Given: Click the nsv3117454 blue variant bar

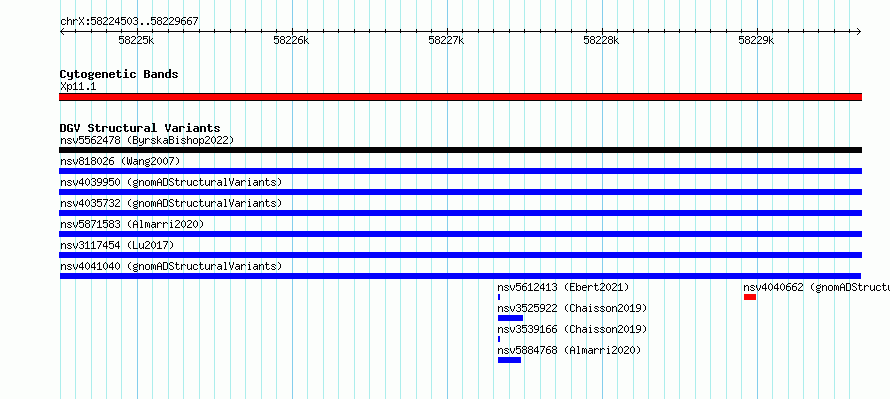Looking at the screenshot, I should coord(460,255).
